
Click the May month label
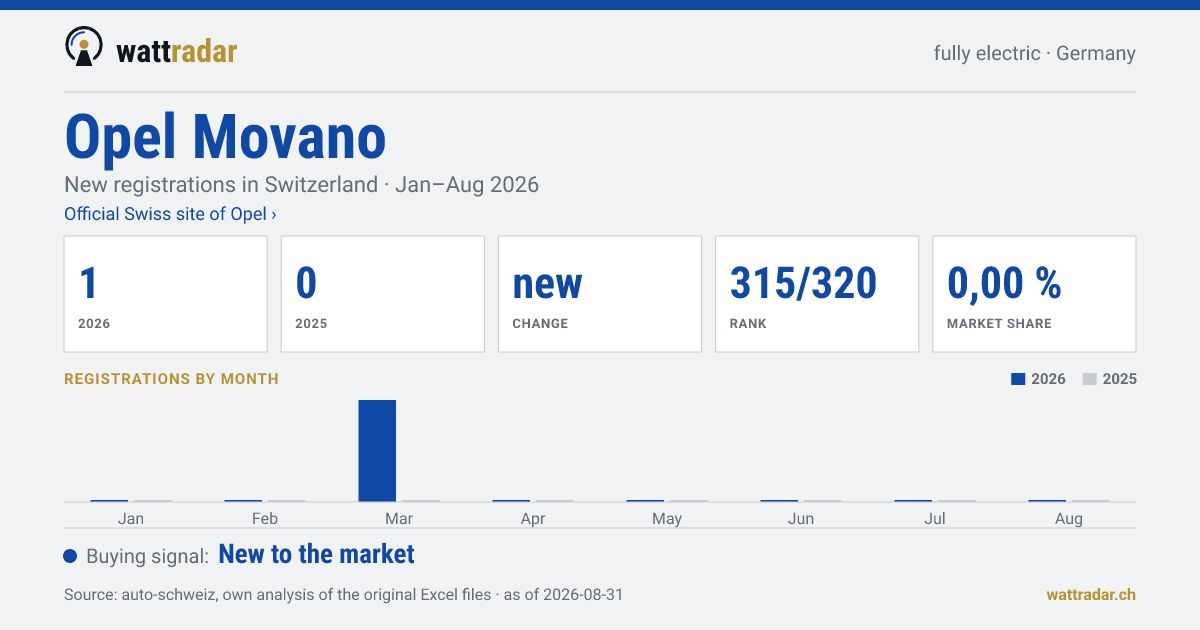pyautogui.click(x=667, y=518)
